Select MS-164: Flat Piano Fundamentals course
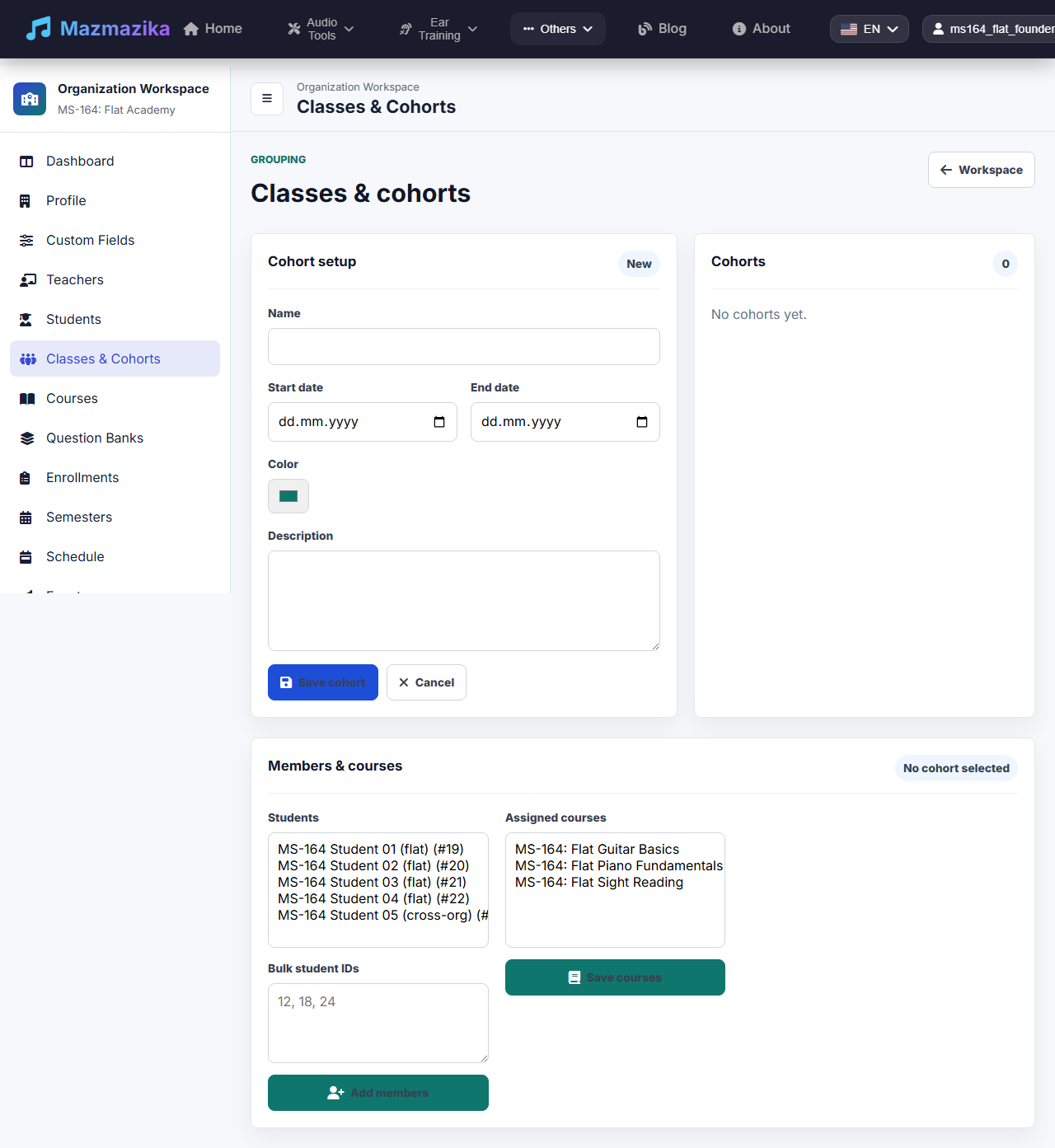1055x1148 pixels. coord(615,866)
